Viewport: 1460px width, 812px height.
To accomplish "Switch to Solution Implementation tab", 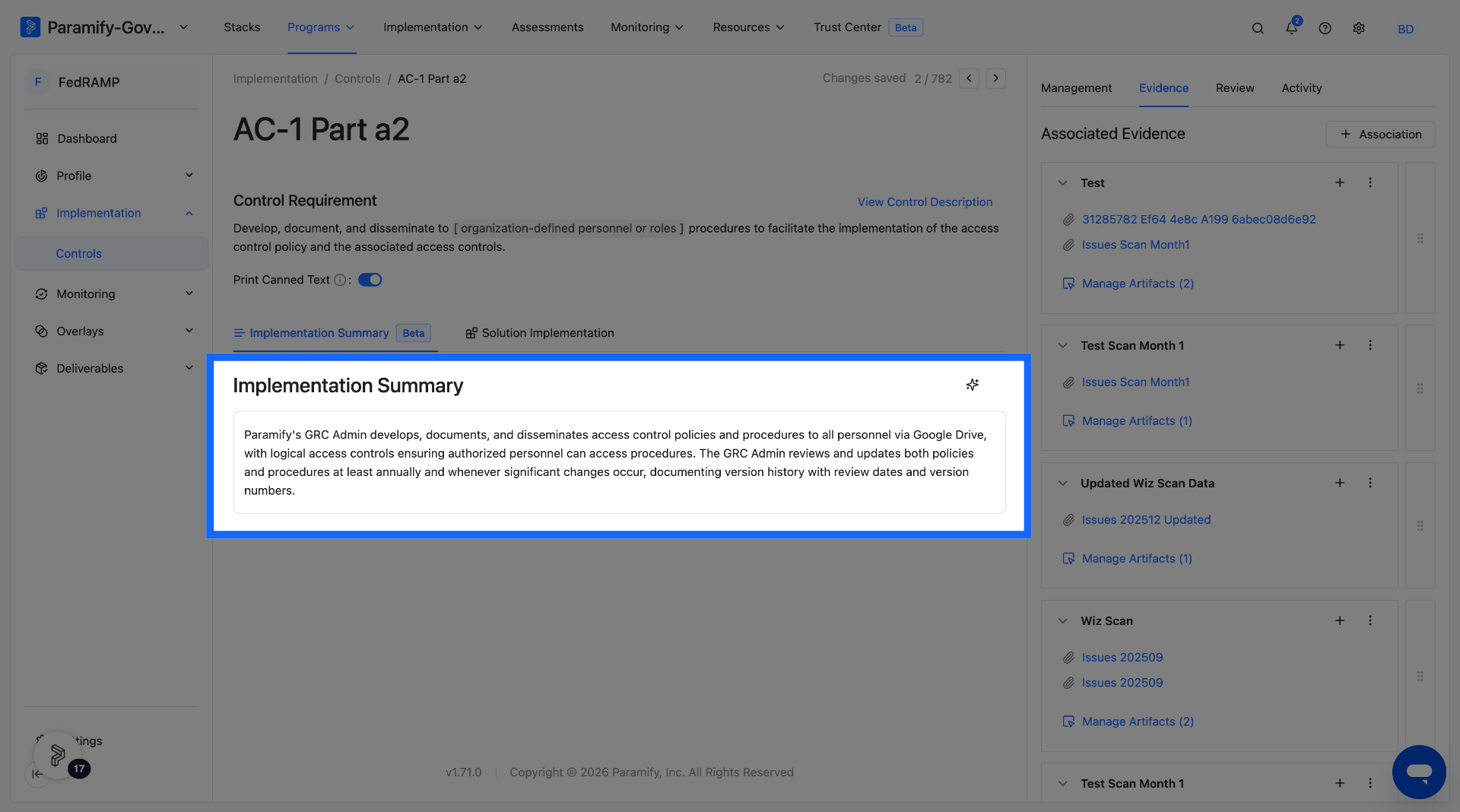I will tap(540, 333).
